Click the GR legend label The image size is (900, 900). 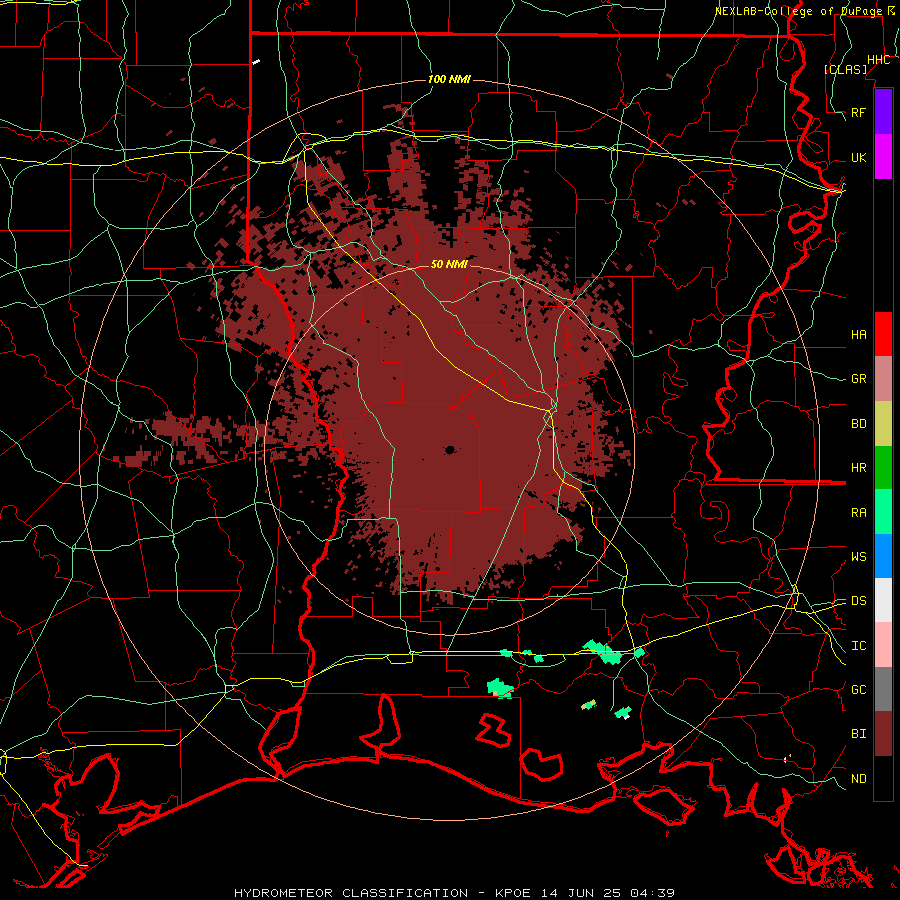[x=858, y=379]
